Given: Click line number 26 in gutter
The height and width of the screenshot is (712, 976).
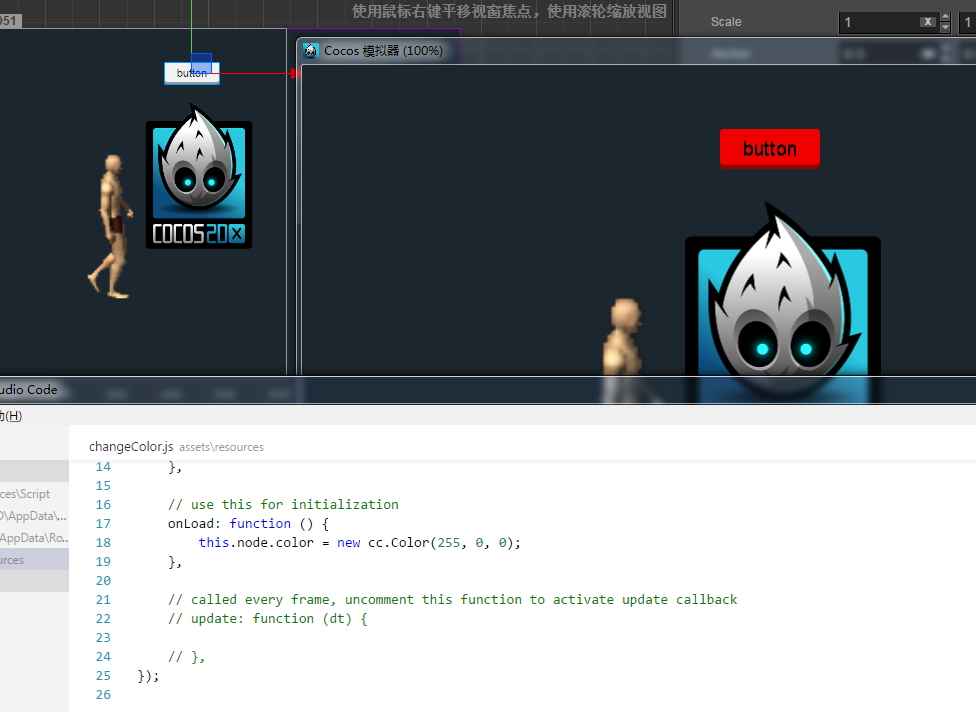Looking at the screenshot, I should click(103, 695).
